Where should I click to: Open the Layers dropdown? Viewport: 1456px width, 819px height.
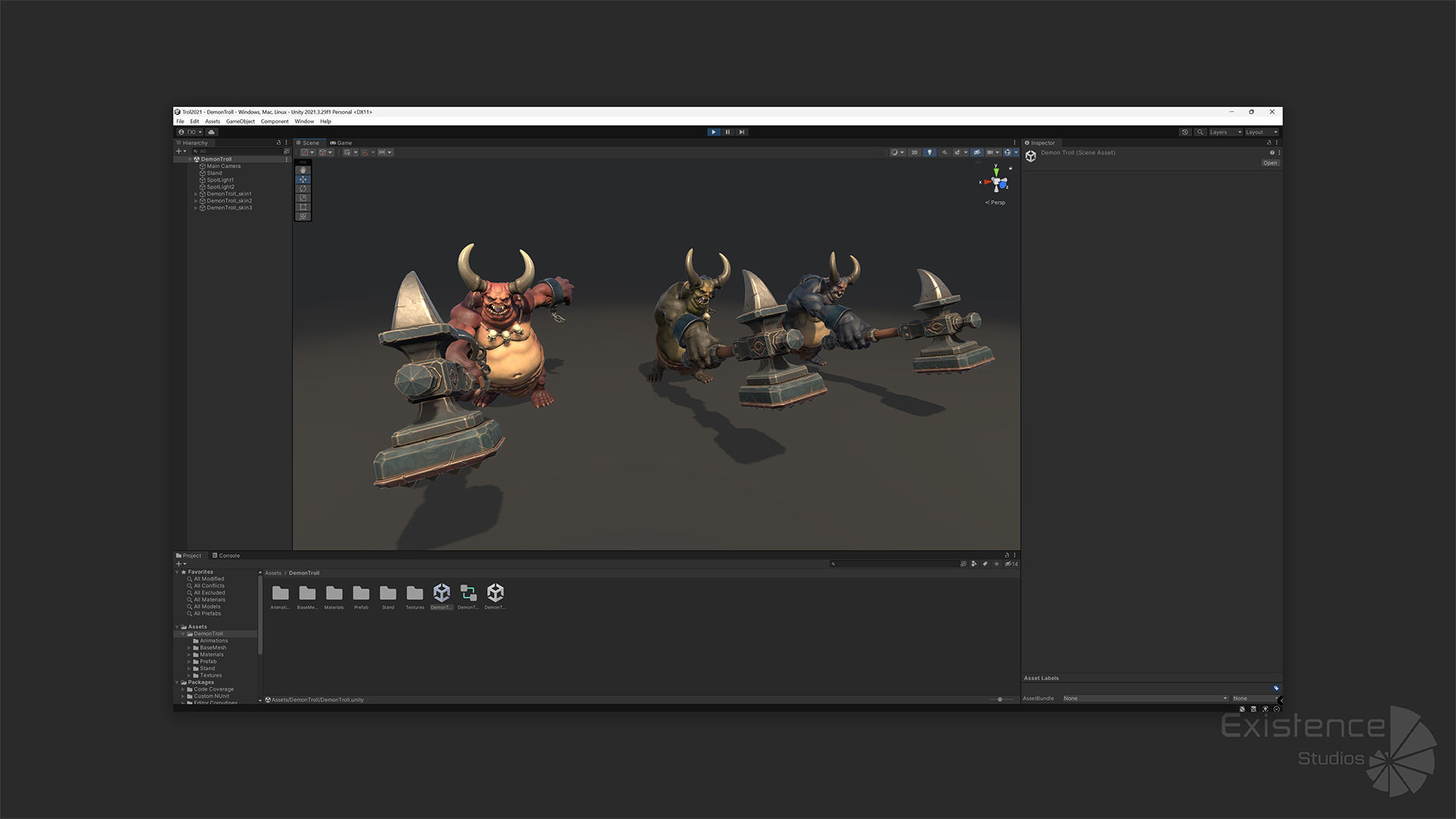(1225, 132)
